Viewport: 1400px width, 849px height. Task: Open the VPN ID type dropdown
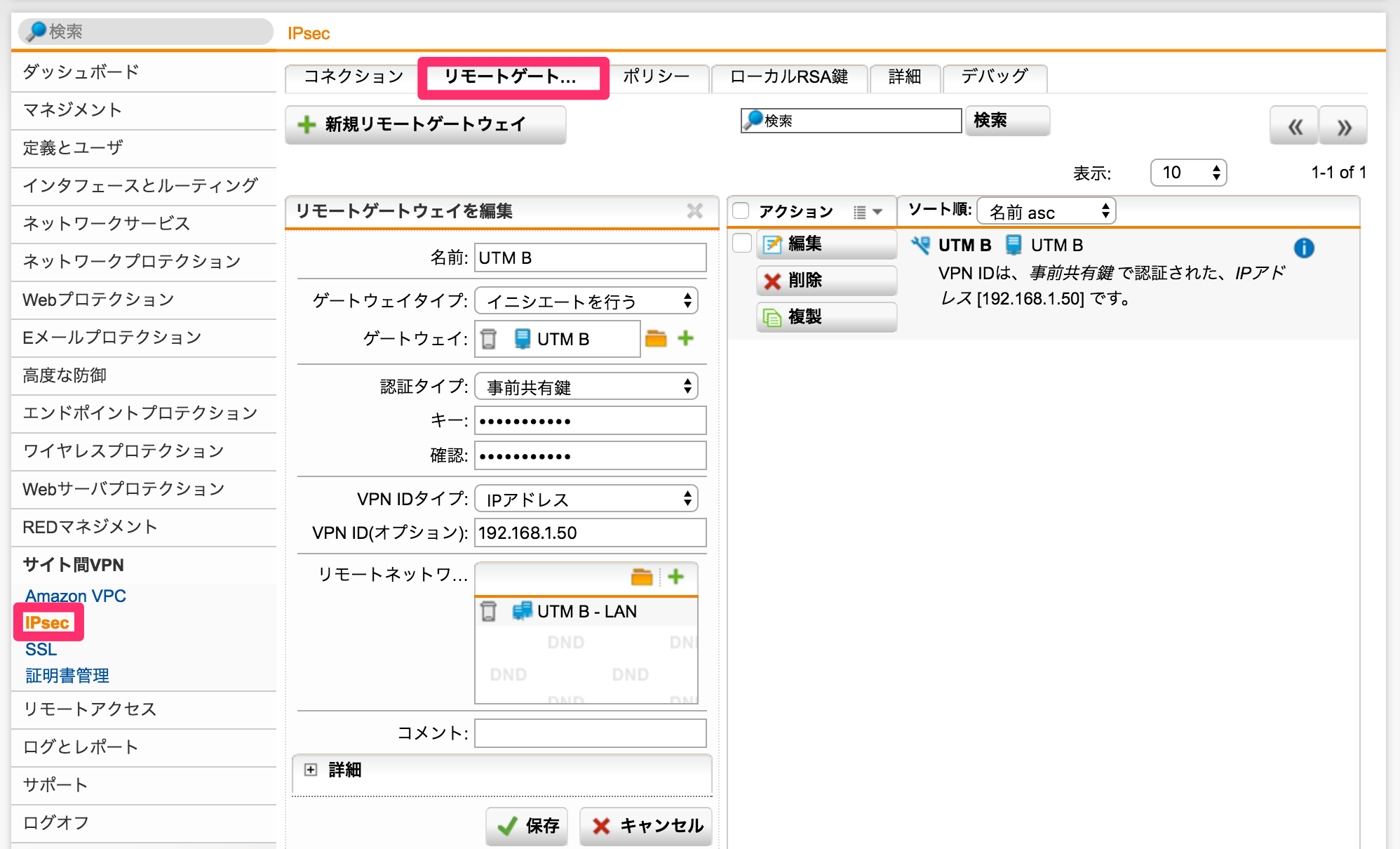586,499
